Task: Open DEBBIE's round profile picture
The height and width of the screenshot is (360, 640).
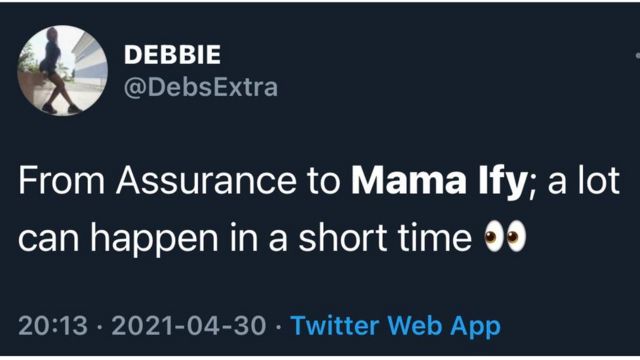Action: (x=62, y=71)
